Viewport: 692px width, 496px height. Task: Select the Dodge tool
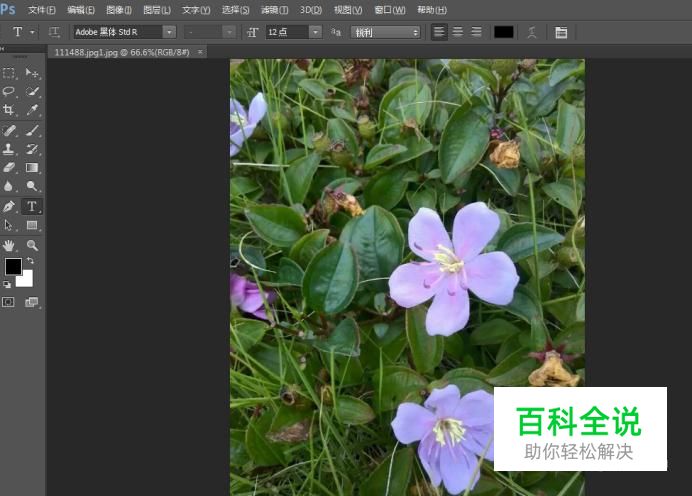click(x=32, y=186)
